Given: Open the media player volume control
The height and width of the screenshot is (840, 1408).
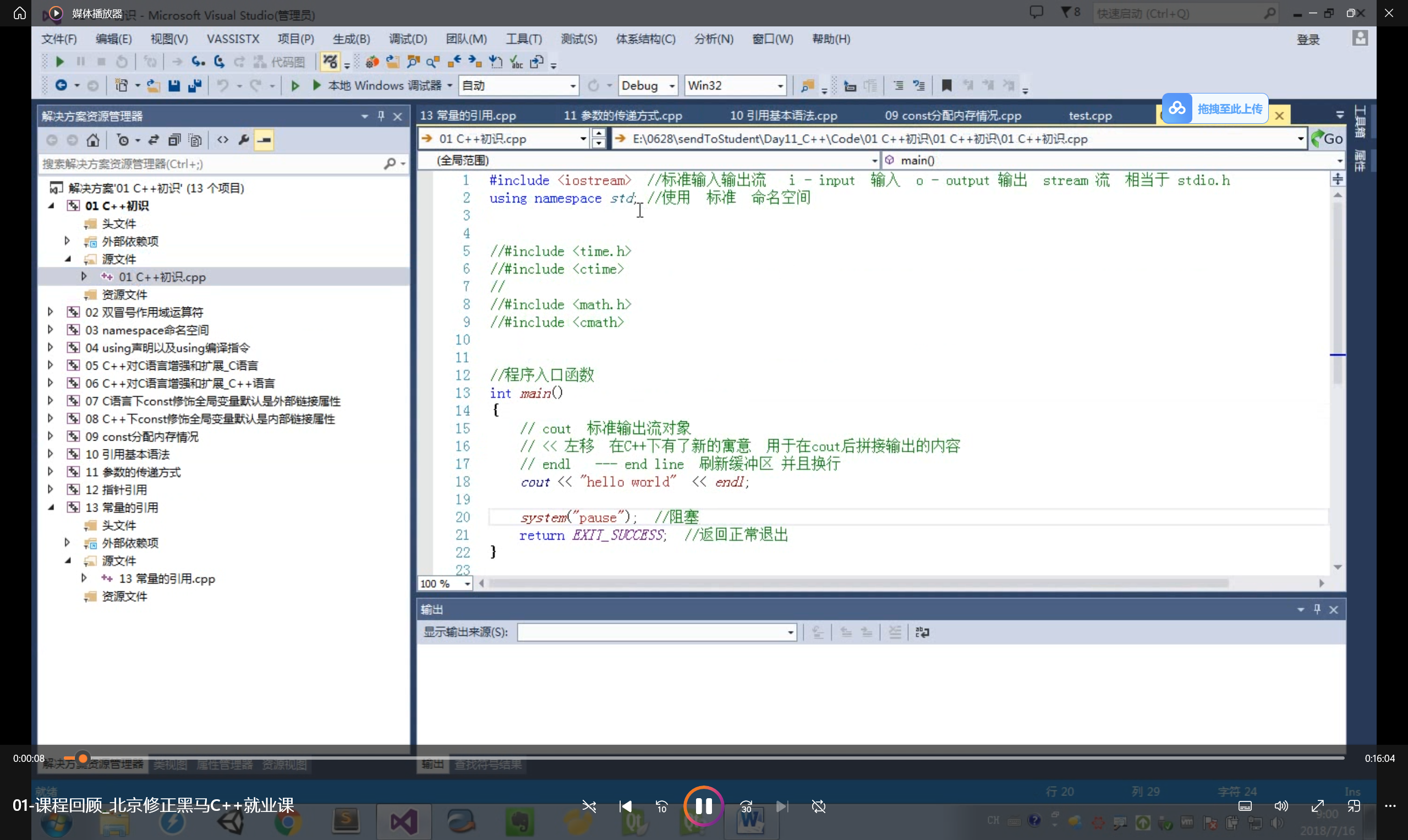Looking at the screenshot, I should click(x=1281, y=806).
